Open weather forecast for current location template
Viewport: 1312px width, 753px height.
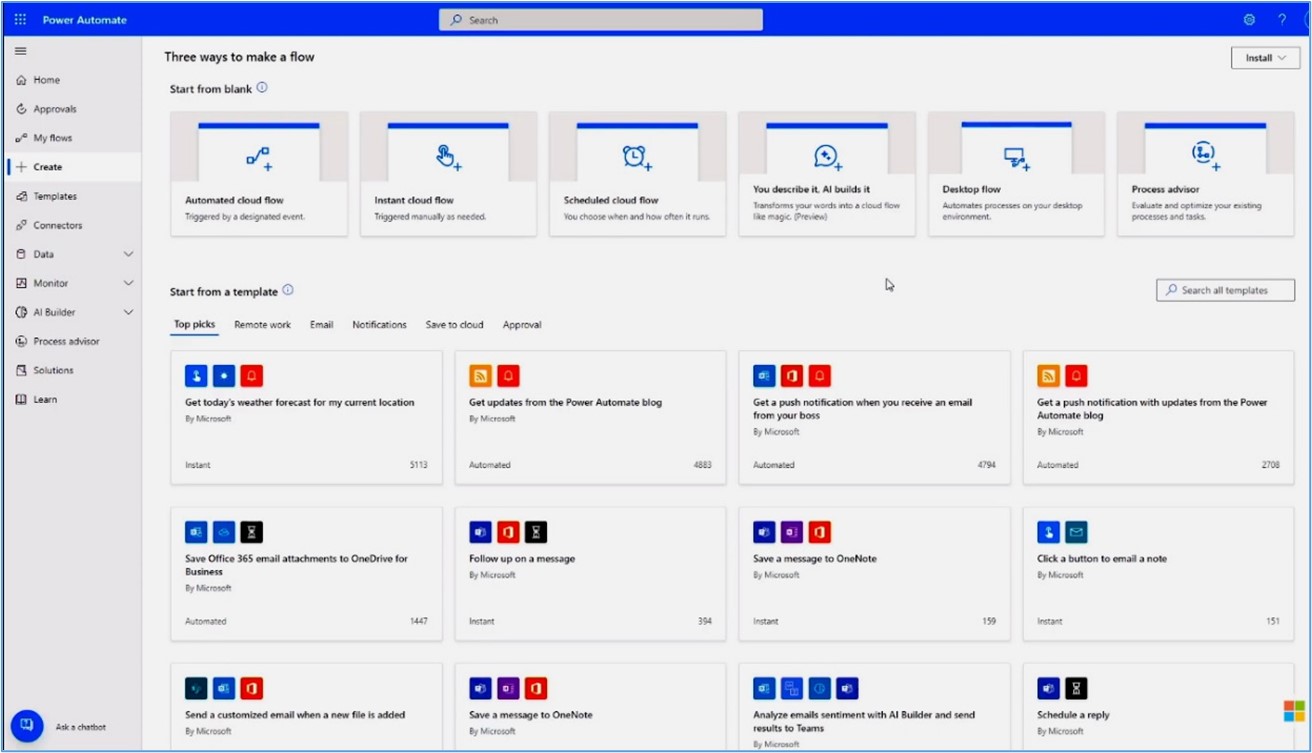click(x=306, y=417)
